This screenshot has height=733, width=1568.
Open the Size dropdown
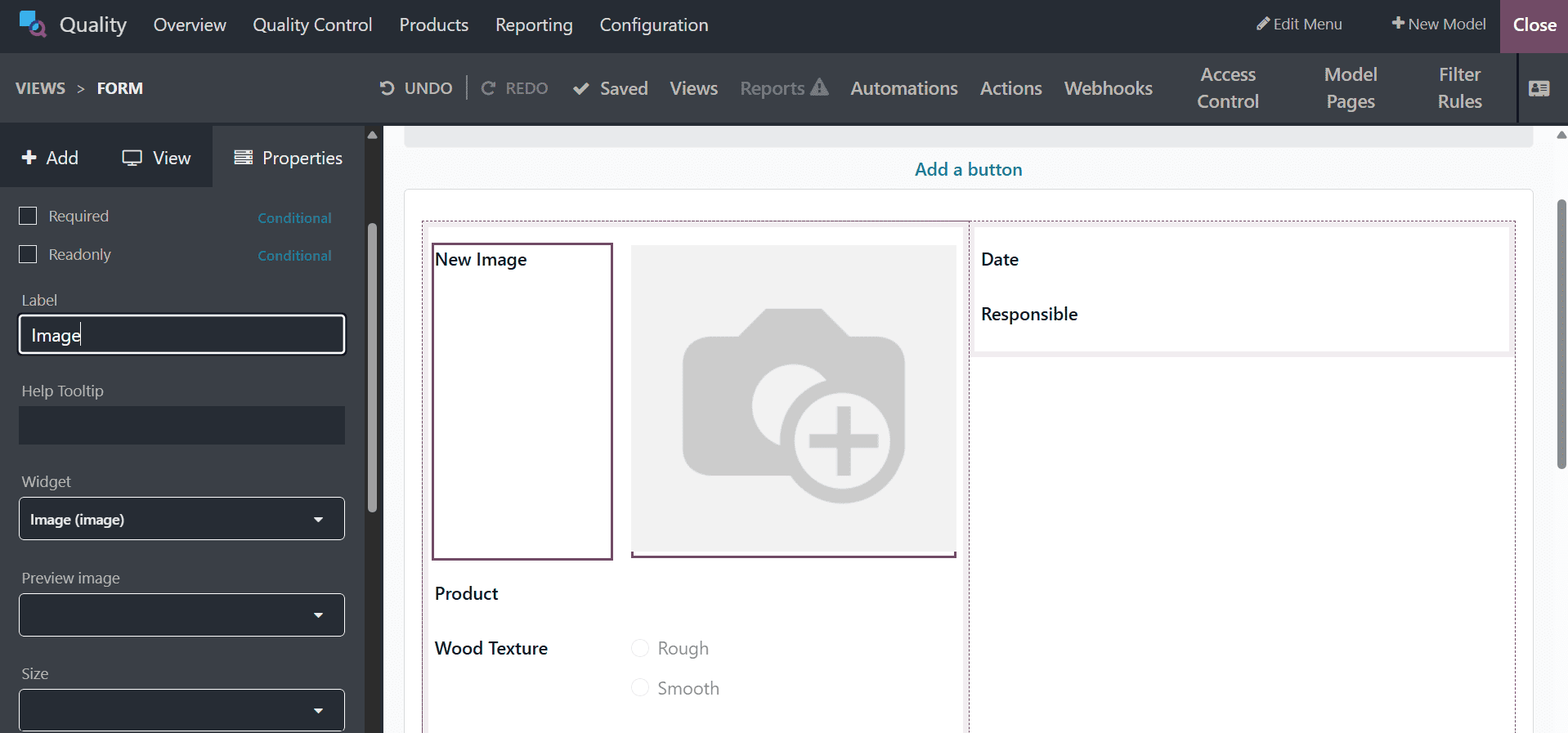(x=181, y=710)
